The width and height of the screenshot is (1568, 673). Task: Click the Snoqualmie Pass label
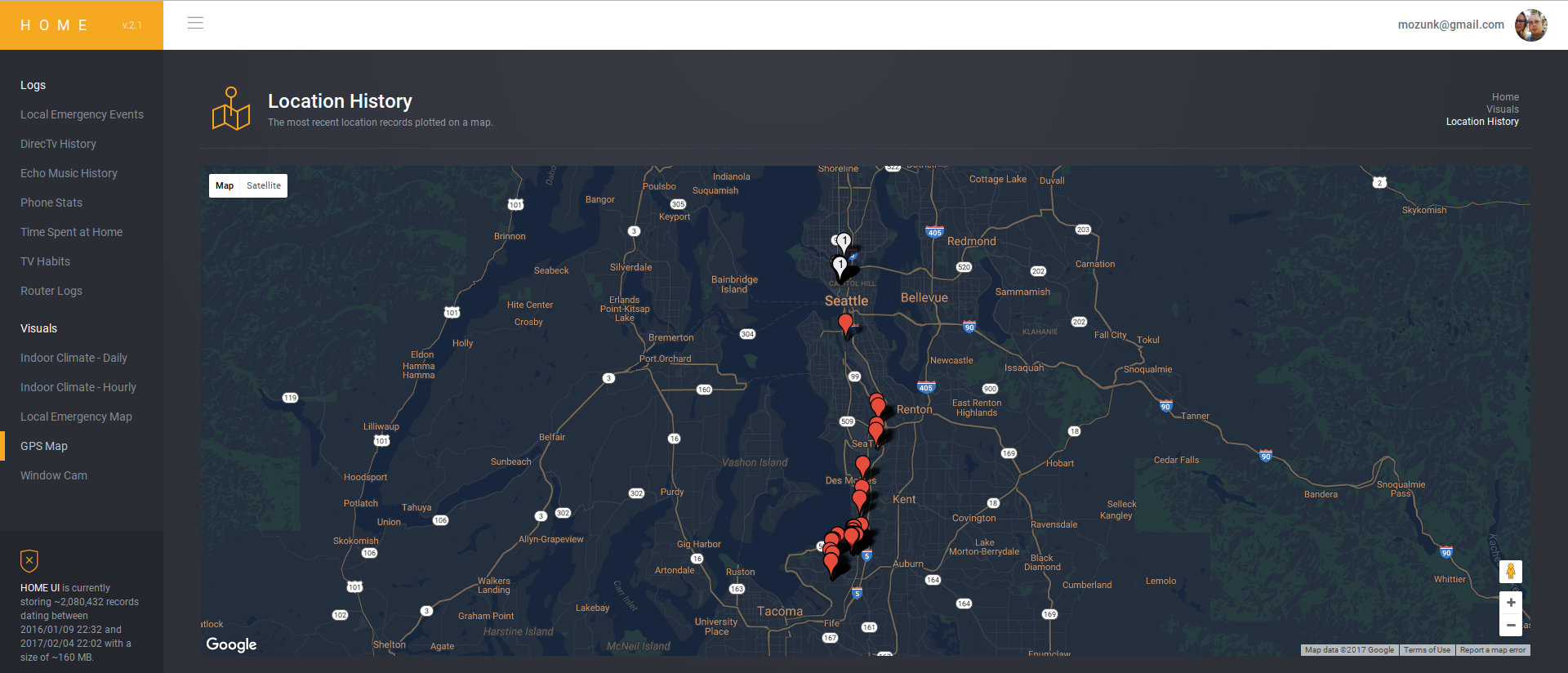(1401, 488)
